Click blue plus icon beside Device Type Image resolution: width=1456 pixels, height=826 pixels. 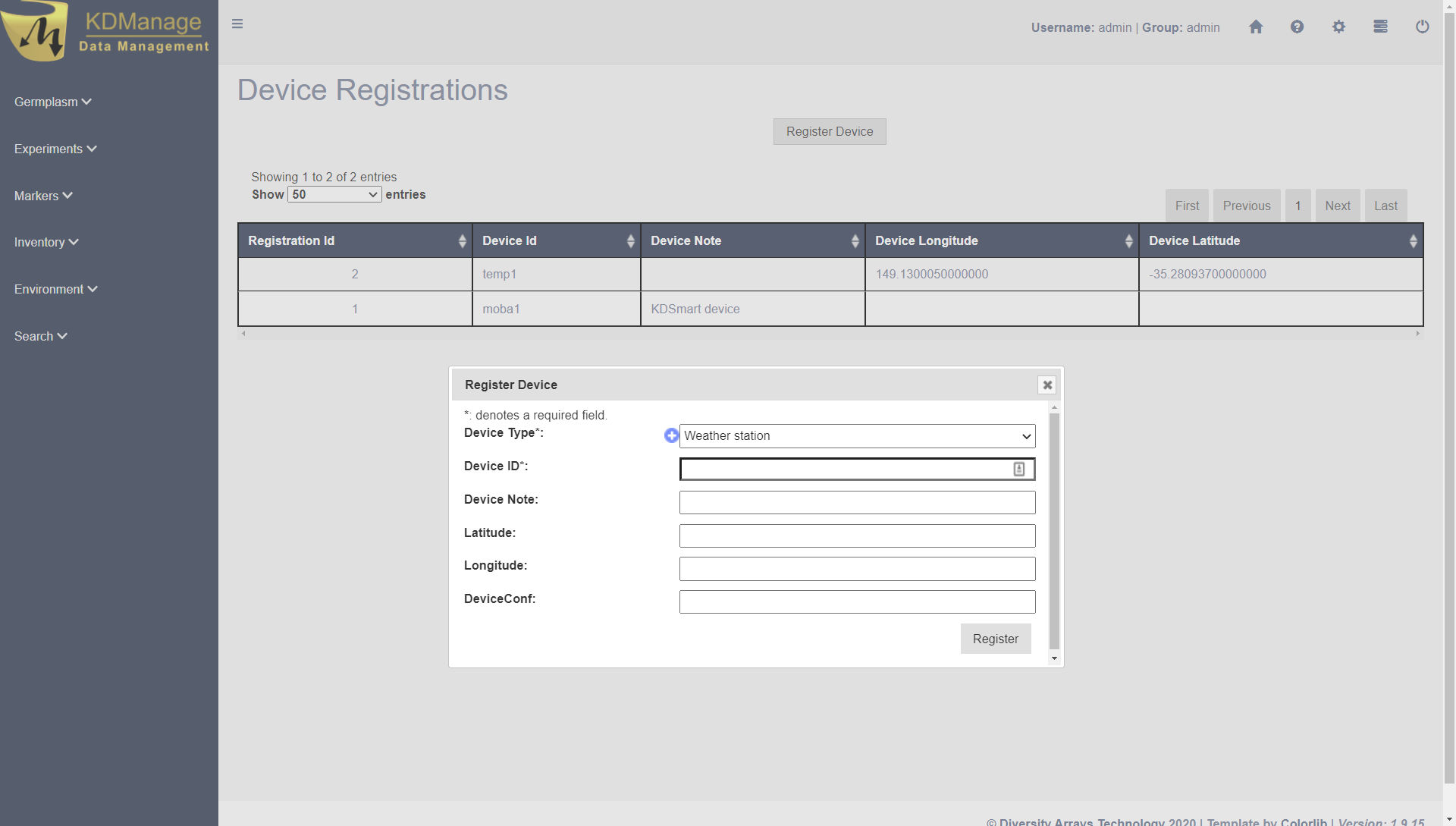pos(671,435)
